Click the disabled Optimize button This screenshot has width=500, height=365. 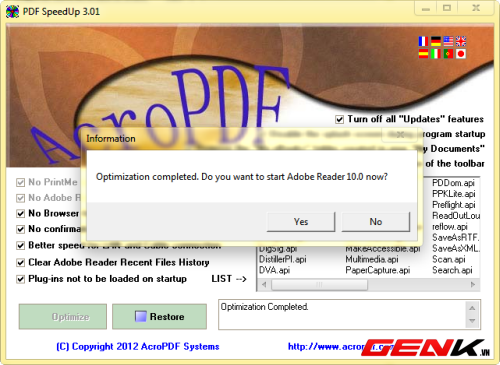coord(63,316)
